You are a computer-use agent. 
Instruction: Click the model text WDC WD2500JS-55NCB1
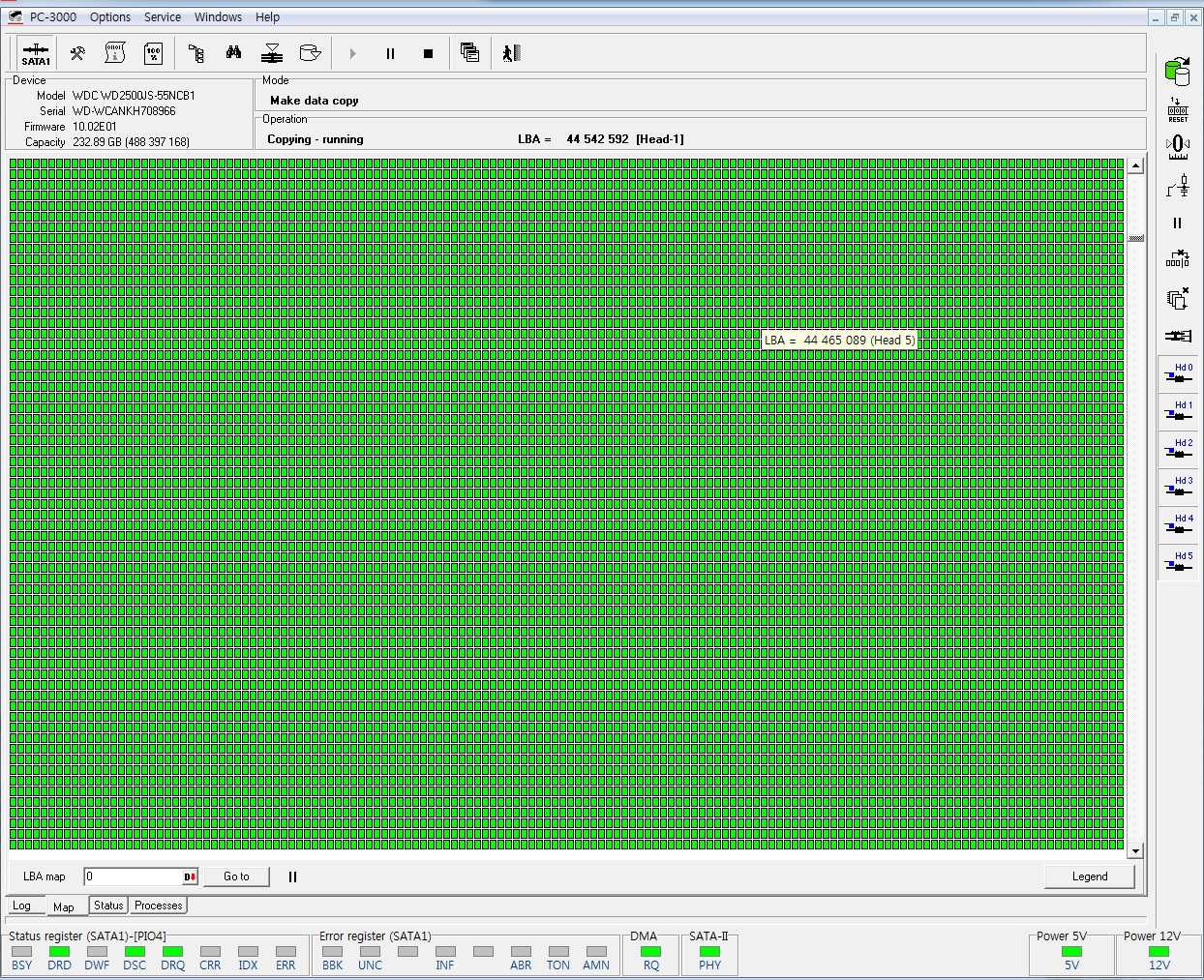point(134,96)
